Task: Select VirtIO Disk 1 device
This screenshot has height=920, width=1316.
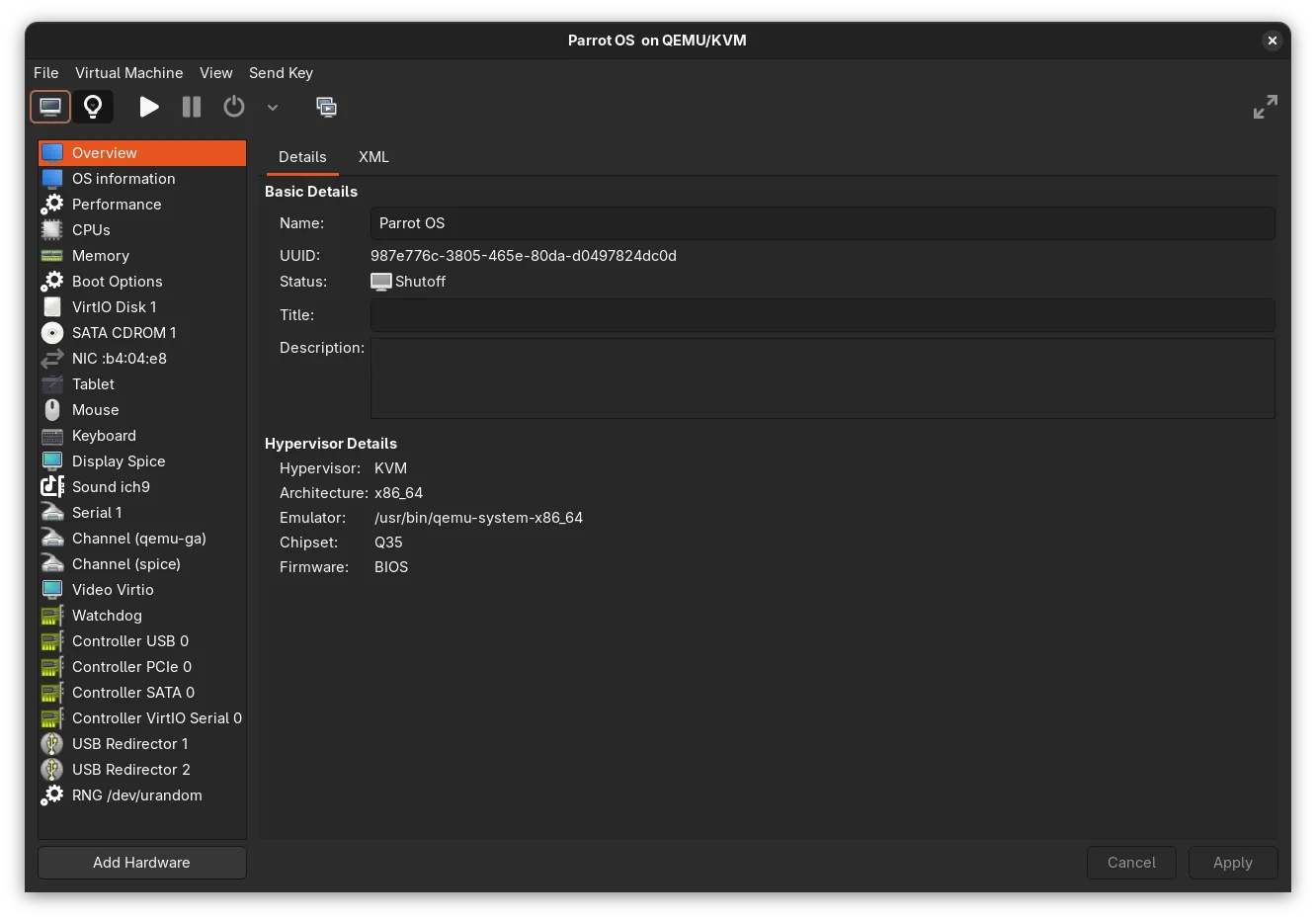Action: coord(142,307)
